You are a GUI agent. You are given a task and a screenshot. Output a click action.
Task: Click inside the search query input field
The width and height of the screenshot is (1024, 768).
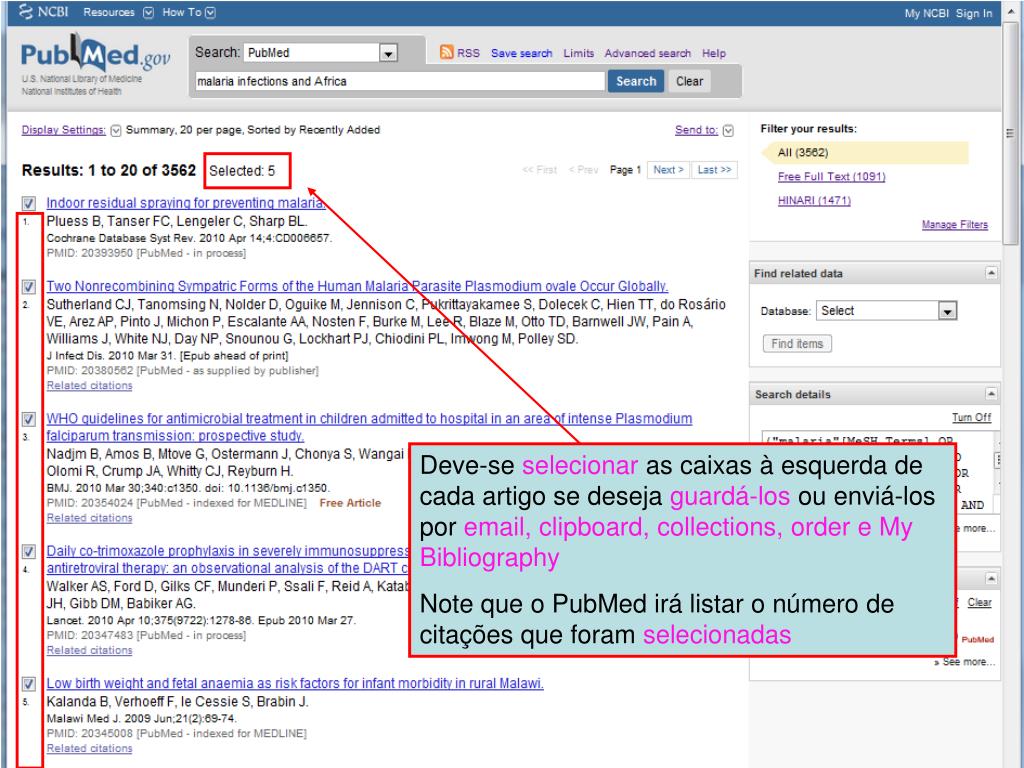click(x=400, y=81)
